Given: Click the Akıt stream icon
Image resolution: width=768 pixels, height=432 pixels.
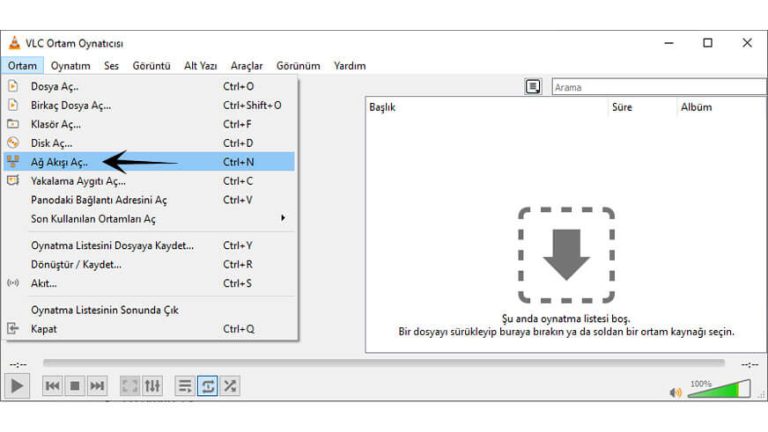Looking at the screenshot, I should 13,283.
